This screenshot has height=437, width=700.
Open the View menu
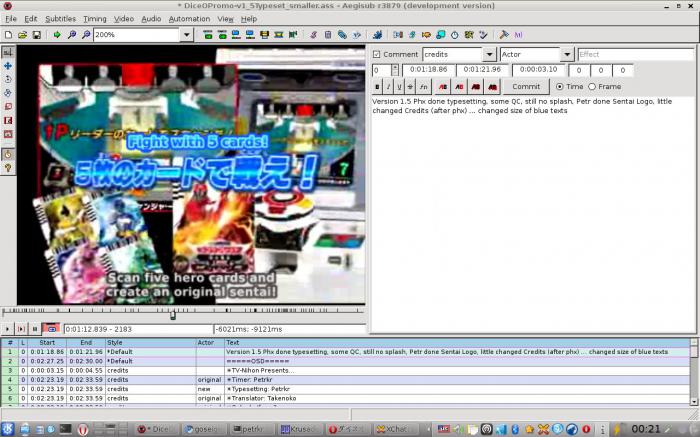(x=225, y=19)
